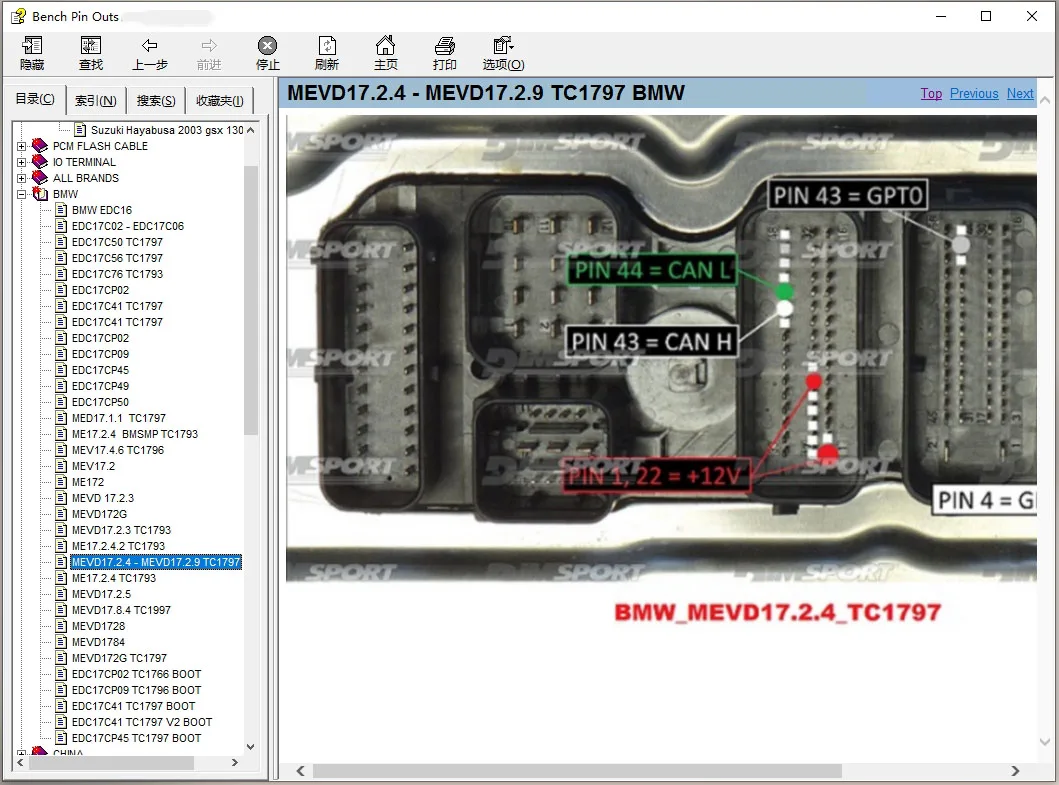Screen dimensions: 1059x785
Task: Click the page icon next to MEV17.2
Action: coord(61,466)
